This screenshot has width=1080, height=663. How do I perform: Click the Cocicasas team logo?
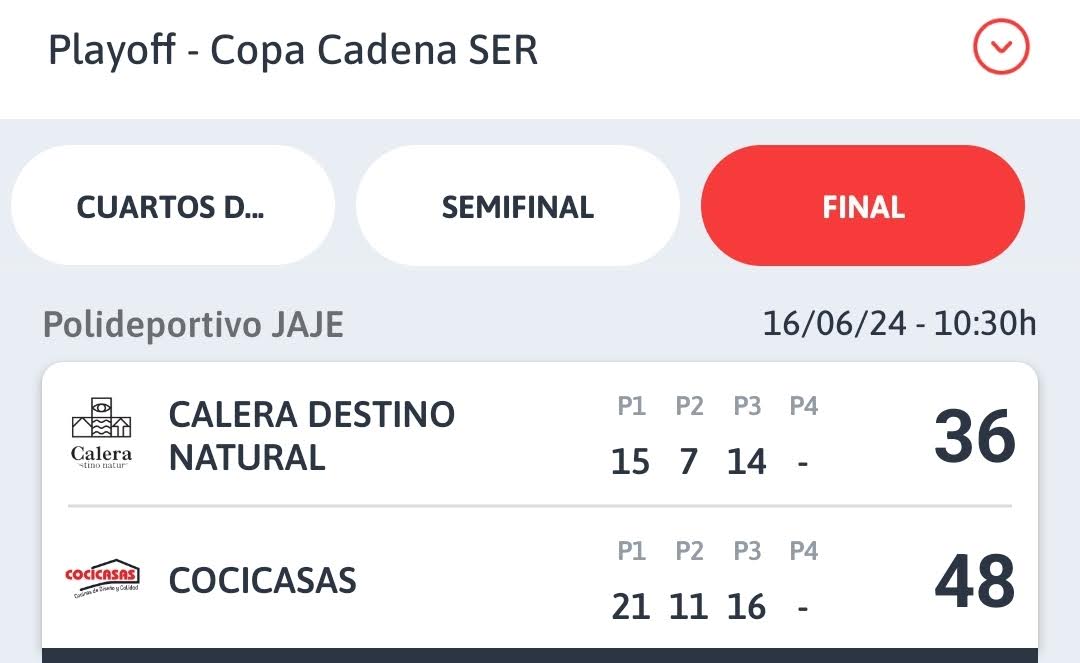(102, 578)
